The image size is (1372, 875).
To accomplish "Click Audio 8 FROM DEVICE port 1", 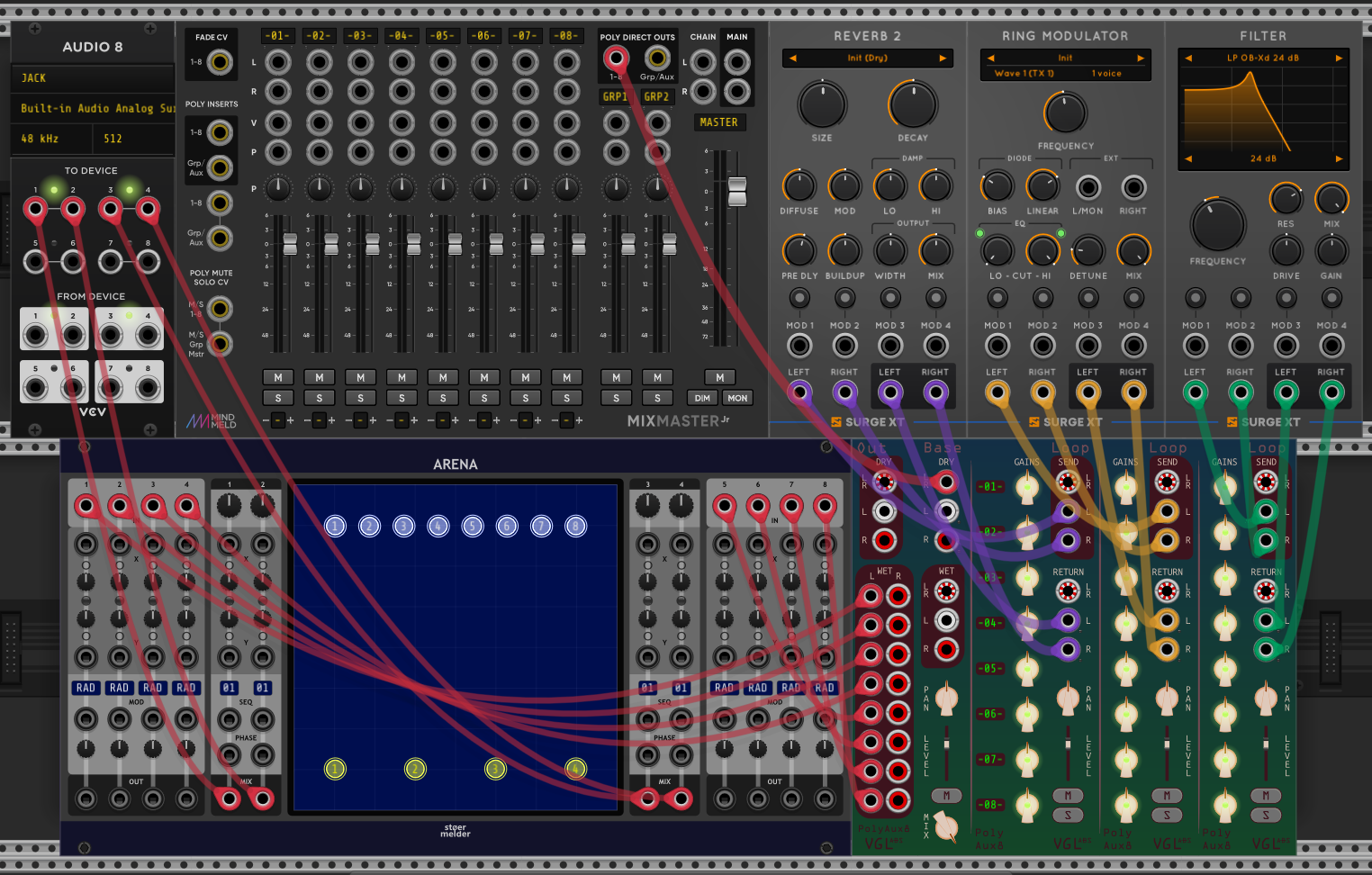I will tap(35, 336).
